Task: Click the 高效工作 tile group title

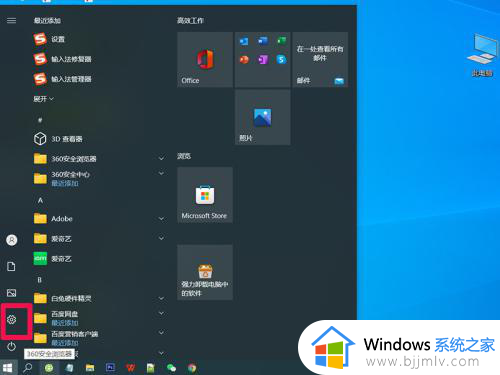Action: [x=190, y=21]
